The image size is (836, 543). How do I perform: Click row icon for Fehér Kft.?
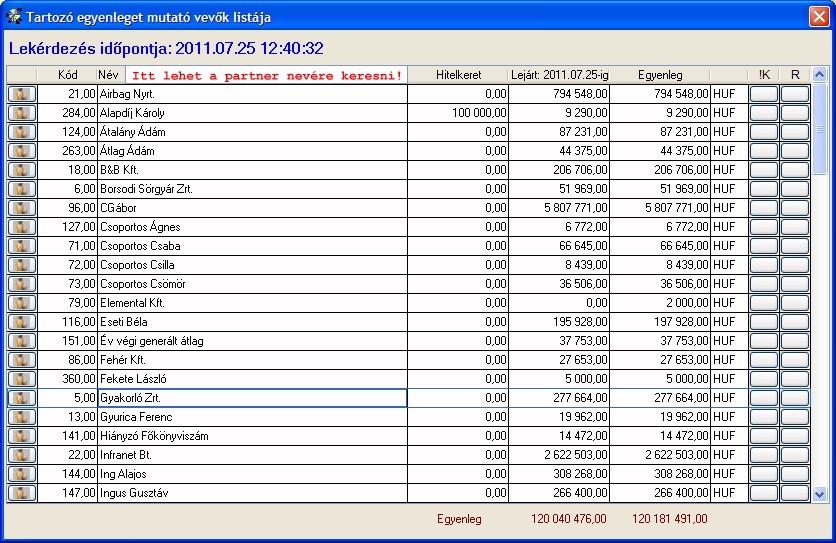point(22,360)
